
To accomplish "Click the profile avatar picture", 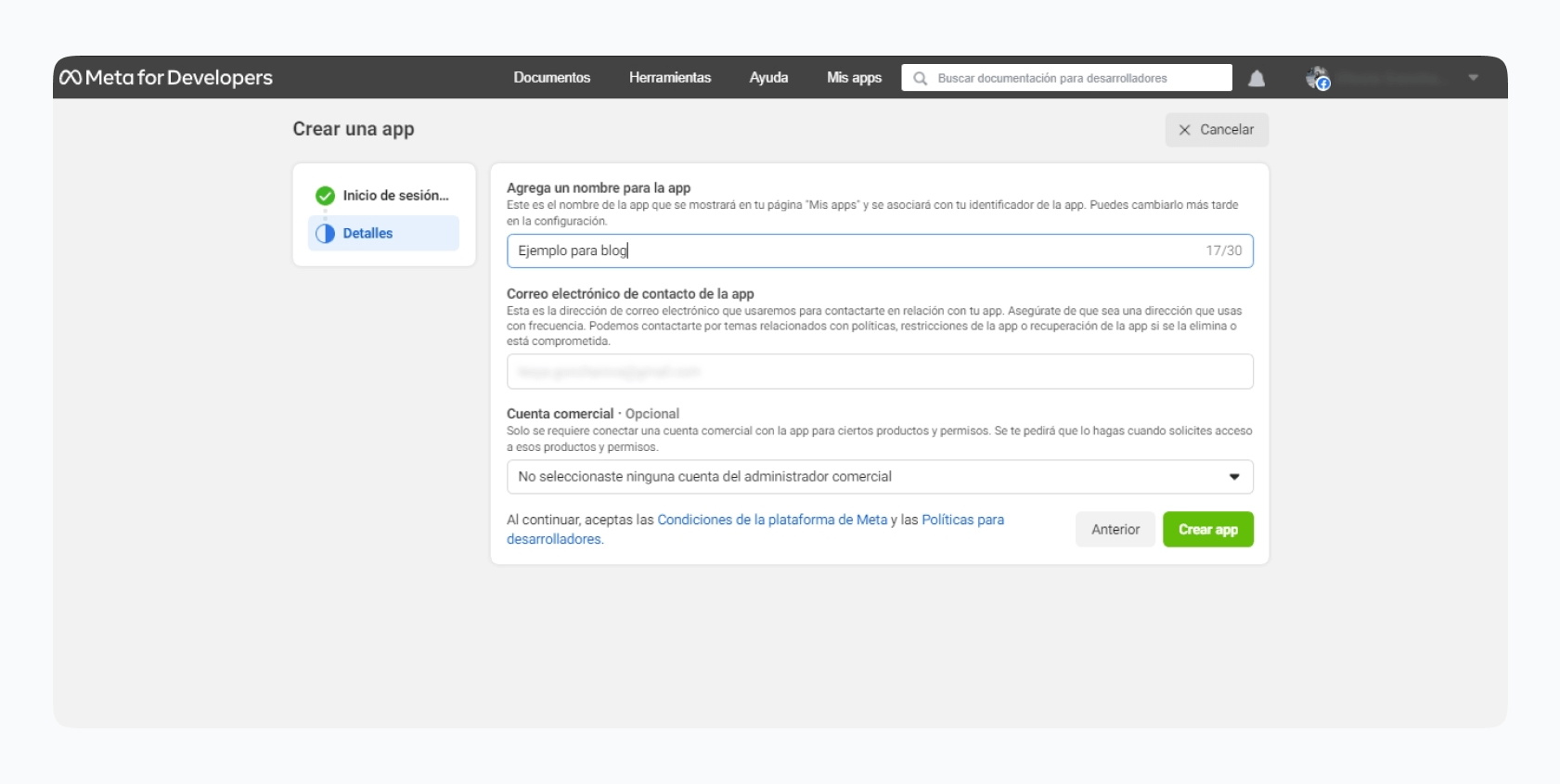I will 1318,78.
